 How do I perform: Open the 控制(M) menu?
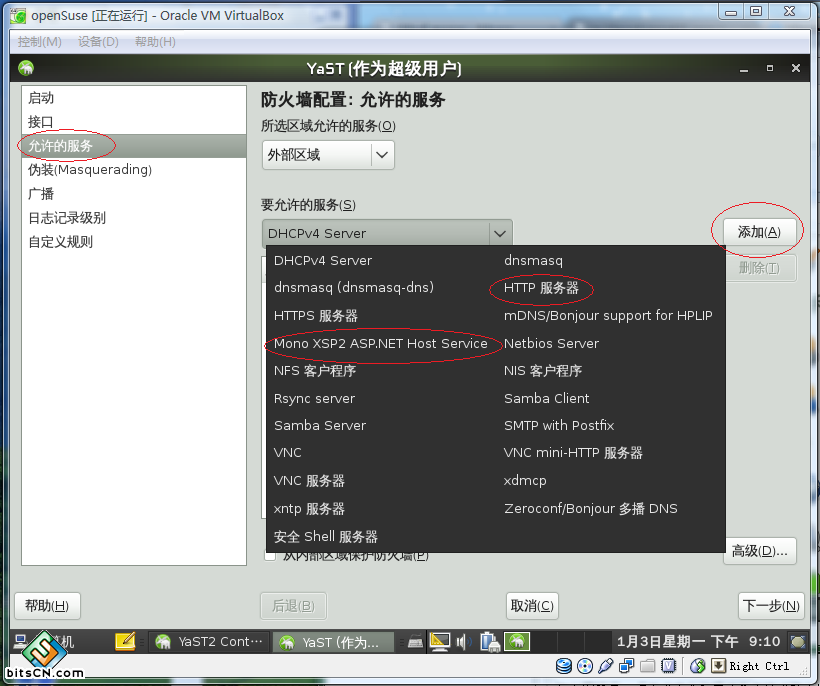coord(40,41)
